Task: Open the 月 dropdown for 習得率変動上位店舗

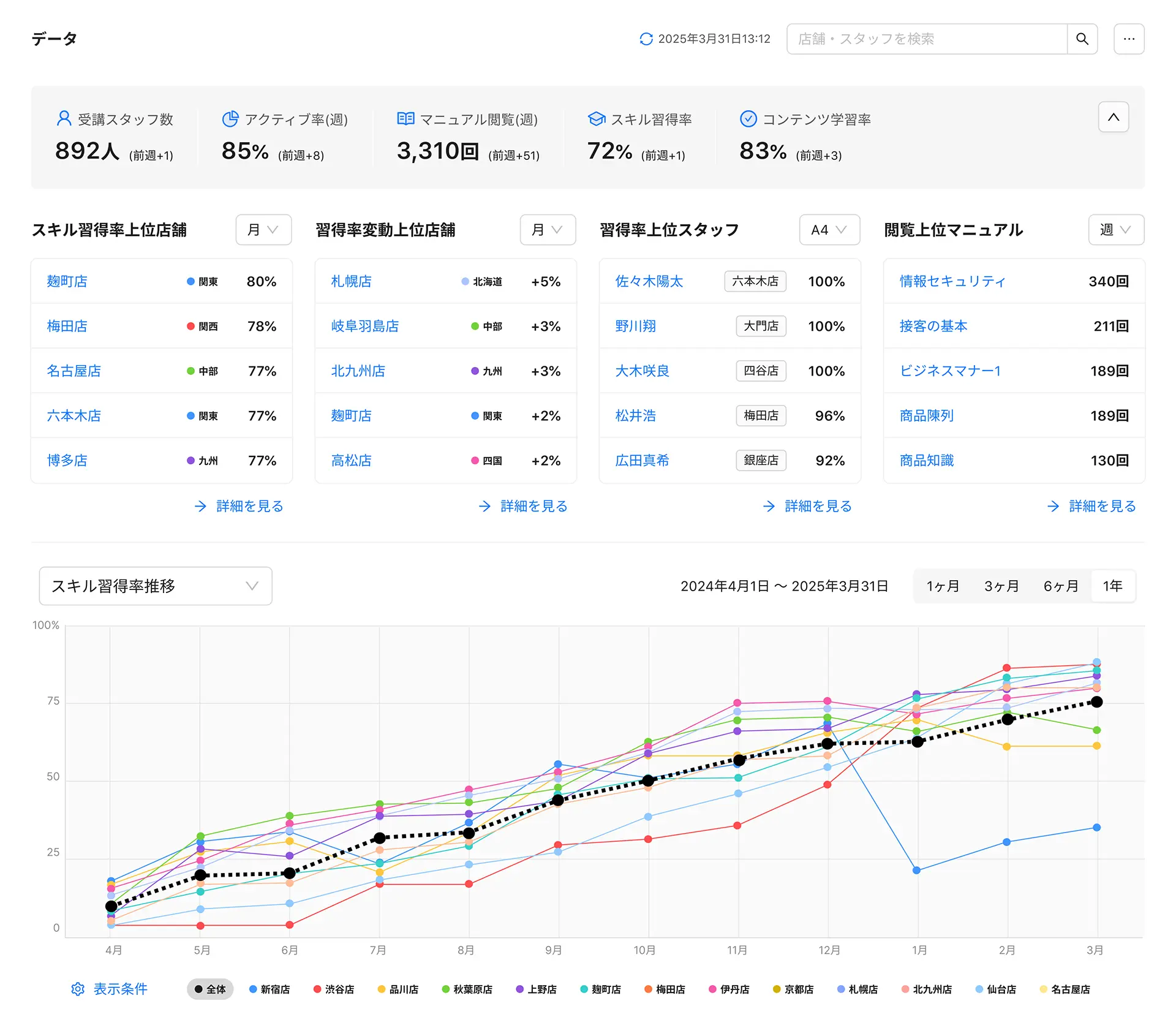Action: (548, 230)
